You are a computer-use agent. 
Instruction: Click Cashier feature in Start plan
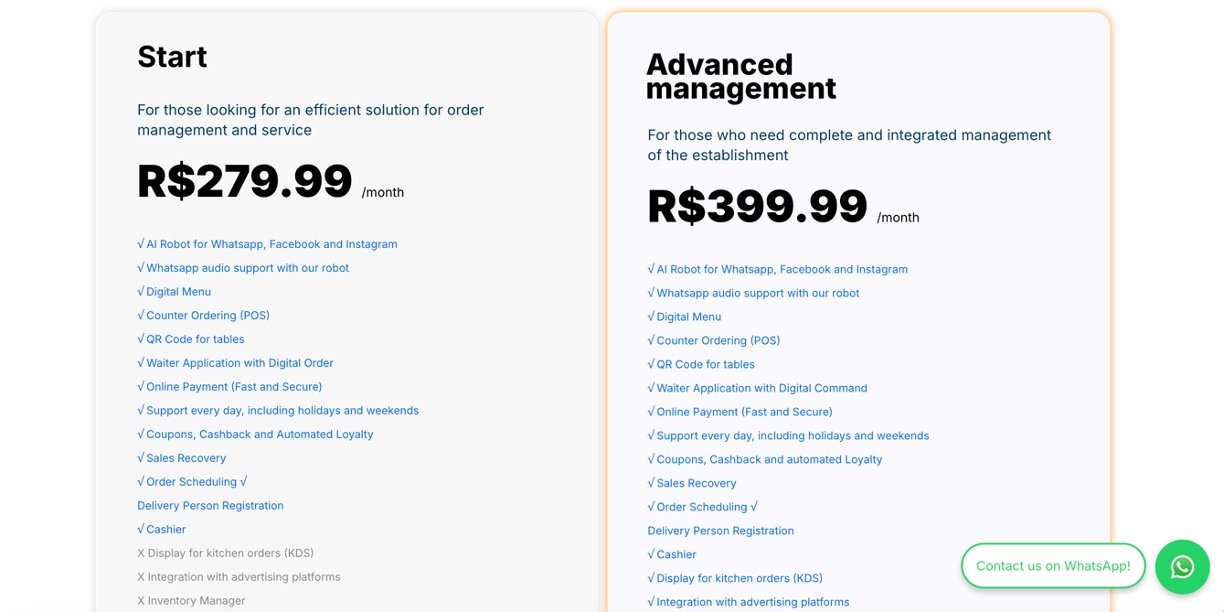162,530
